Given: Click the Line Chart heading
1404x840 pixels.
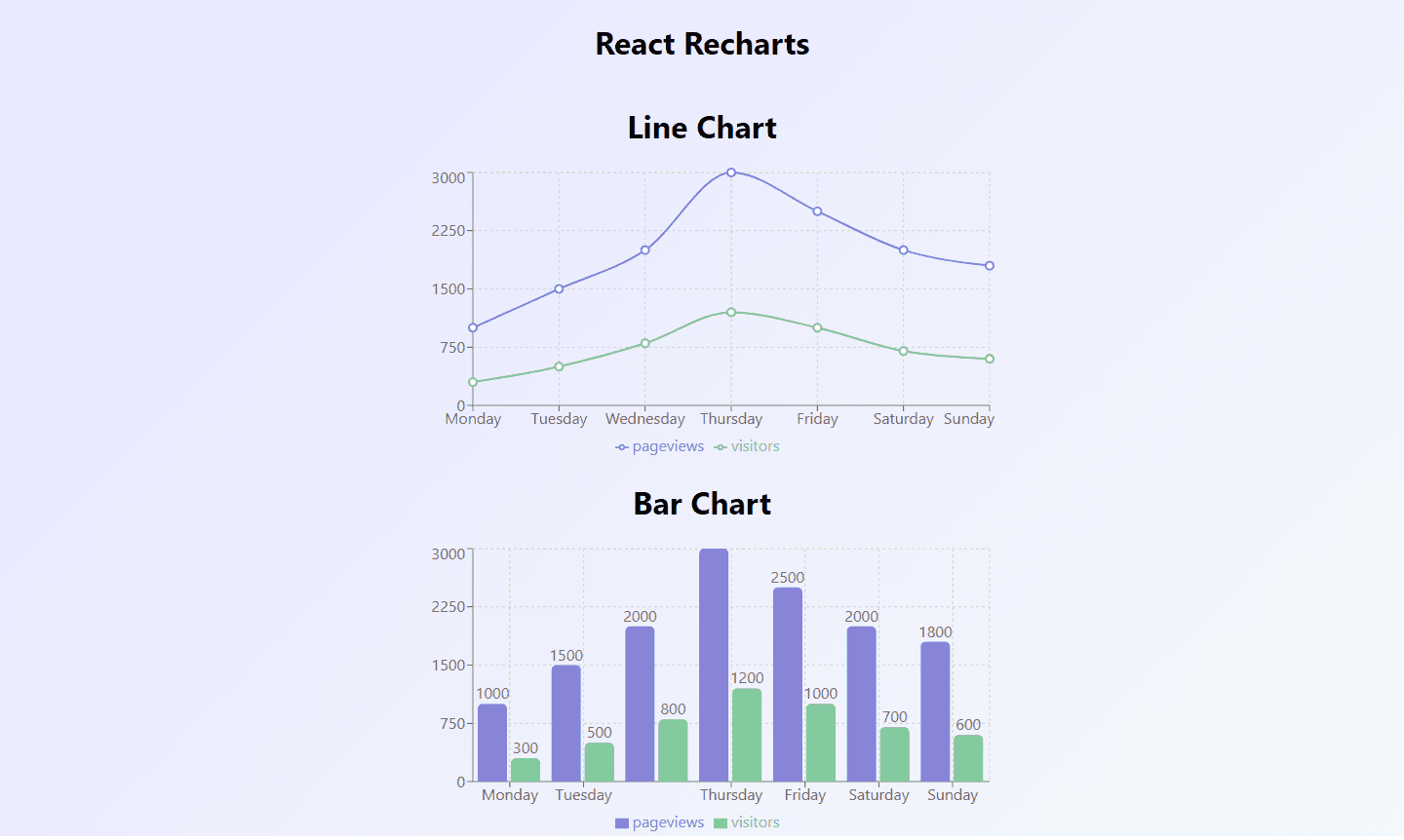Looking at the screenshot, I should [702, 128].
